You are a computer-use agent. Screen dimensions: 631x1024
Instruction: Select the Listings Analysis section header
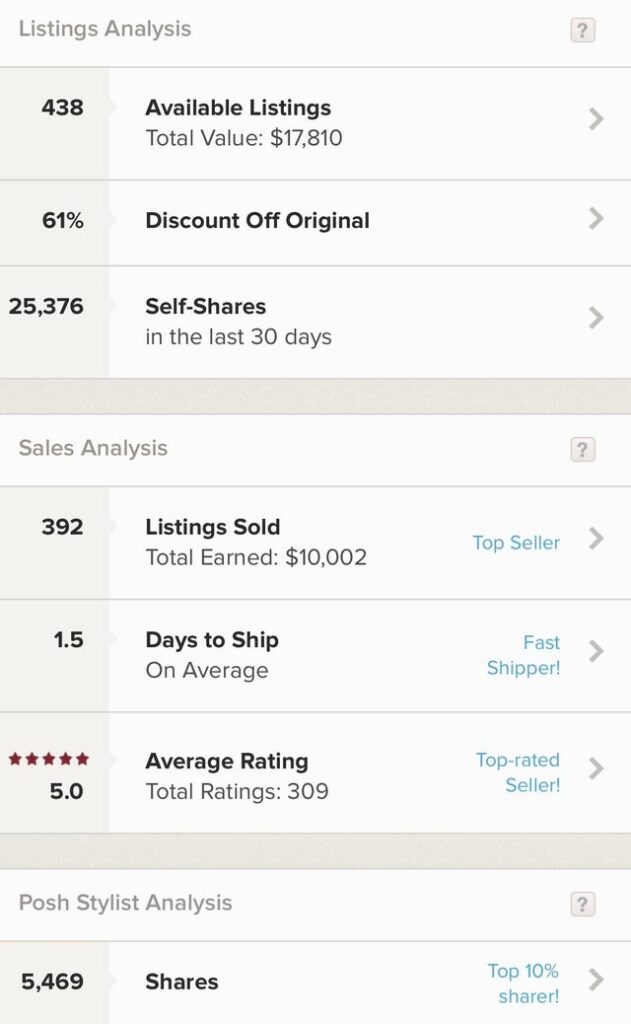click(103, 29)
